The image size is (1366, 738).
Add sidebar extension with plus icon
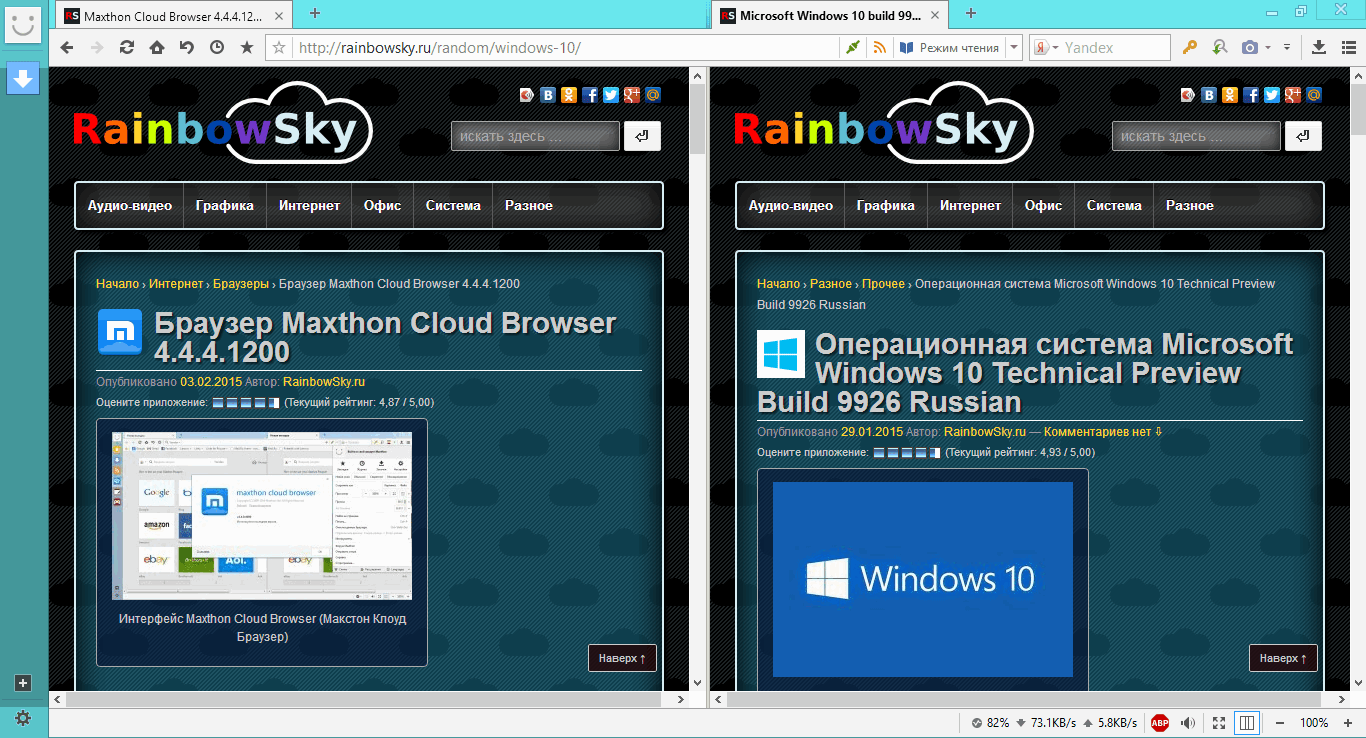pyautogui.click(x=24, y=683)
